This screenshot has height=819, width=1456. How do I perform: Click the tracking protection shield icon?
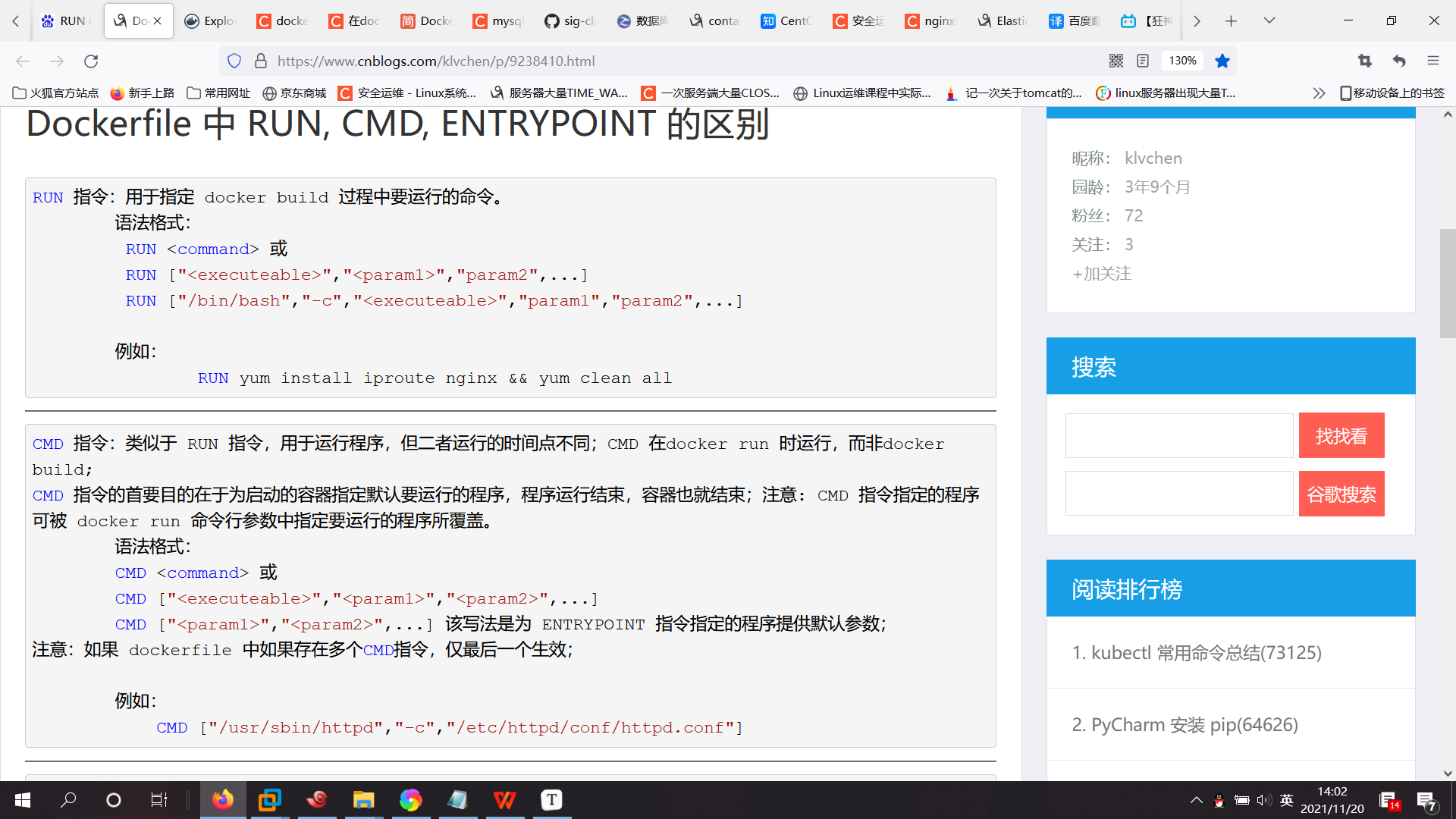(234, 61)
